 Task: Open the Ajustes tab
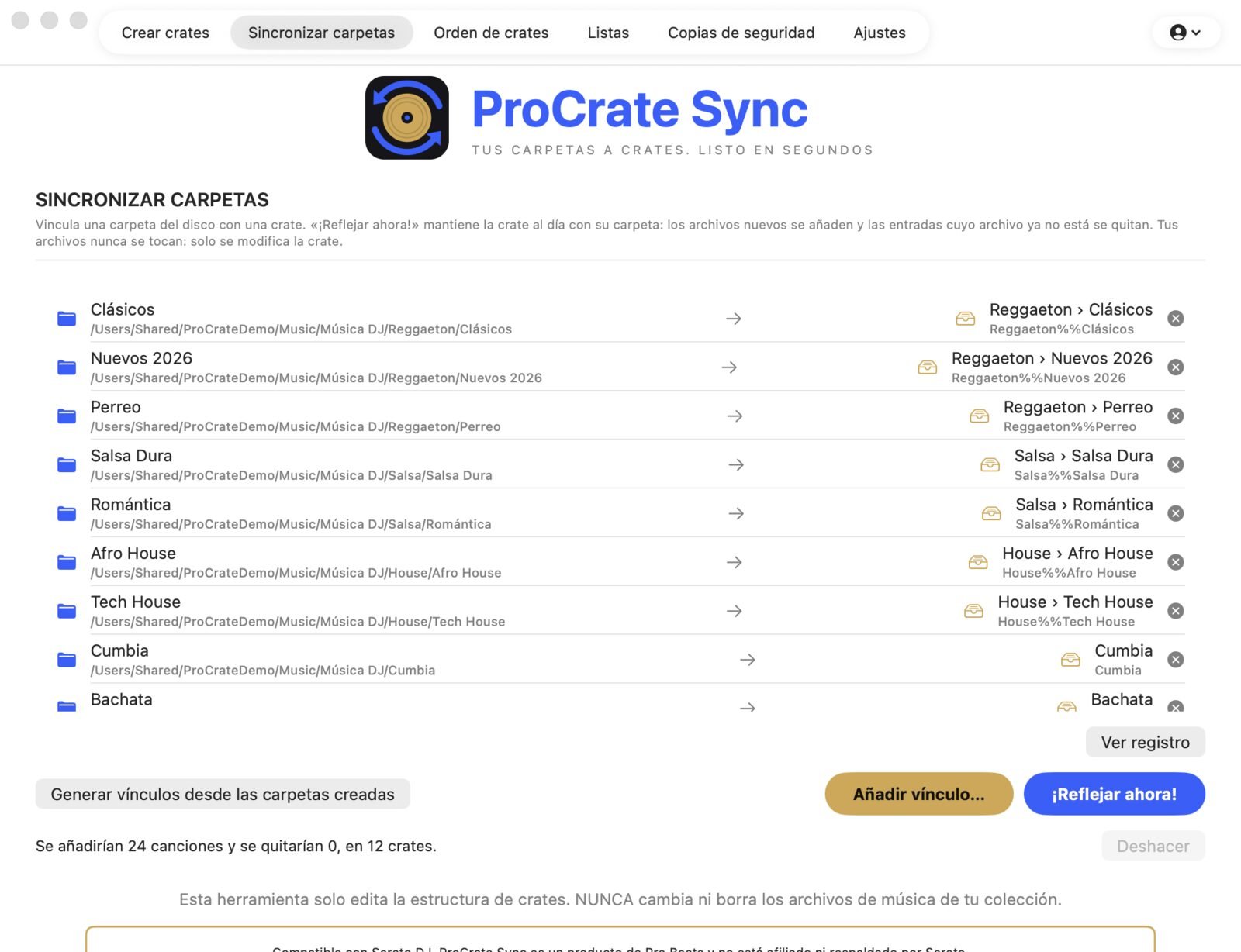pos(880,33)
